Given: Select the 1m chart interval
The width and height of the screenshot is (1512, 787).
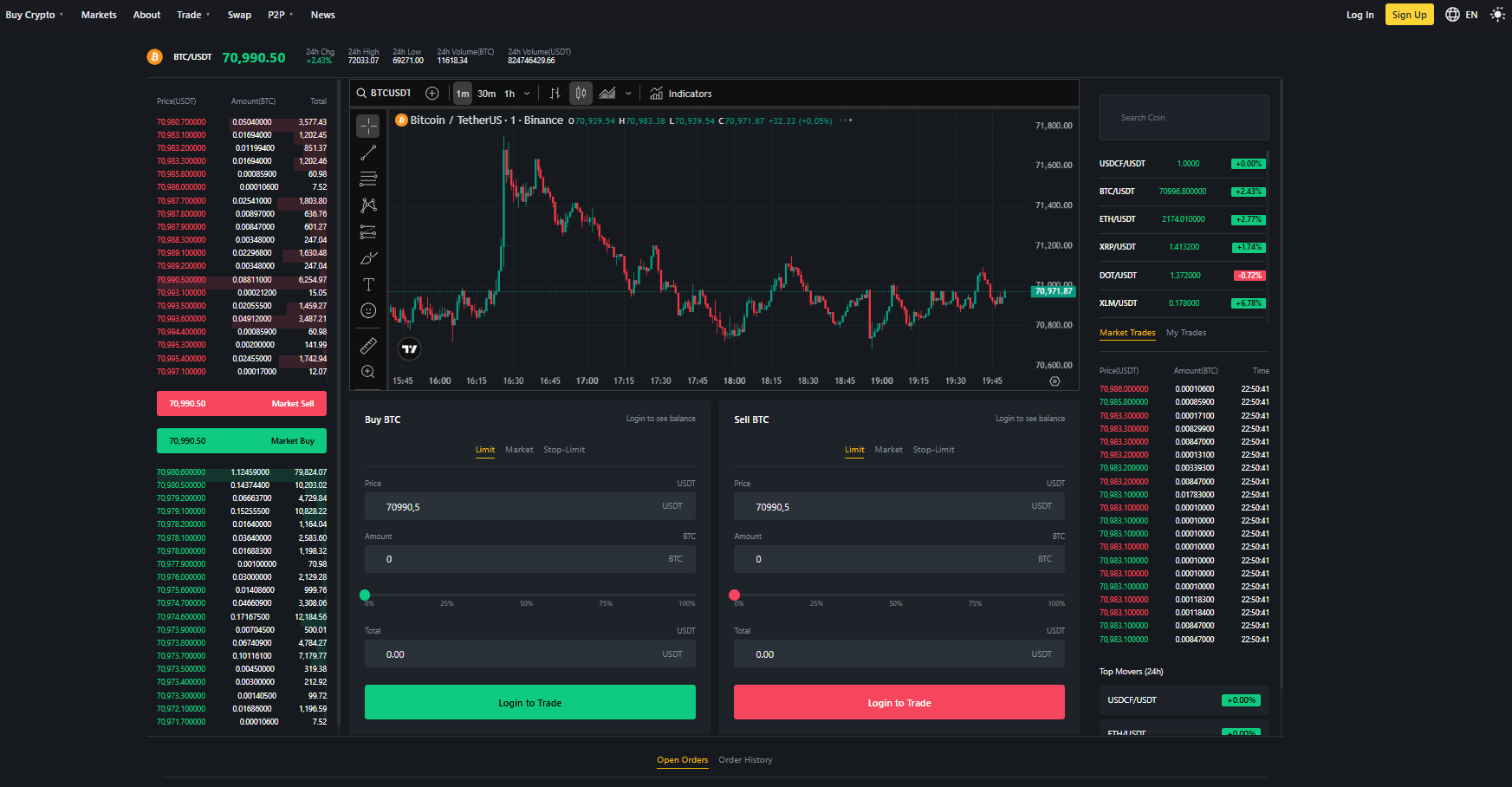Looking at the screenshot, I should (x=463, y=94).
